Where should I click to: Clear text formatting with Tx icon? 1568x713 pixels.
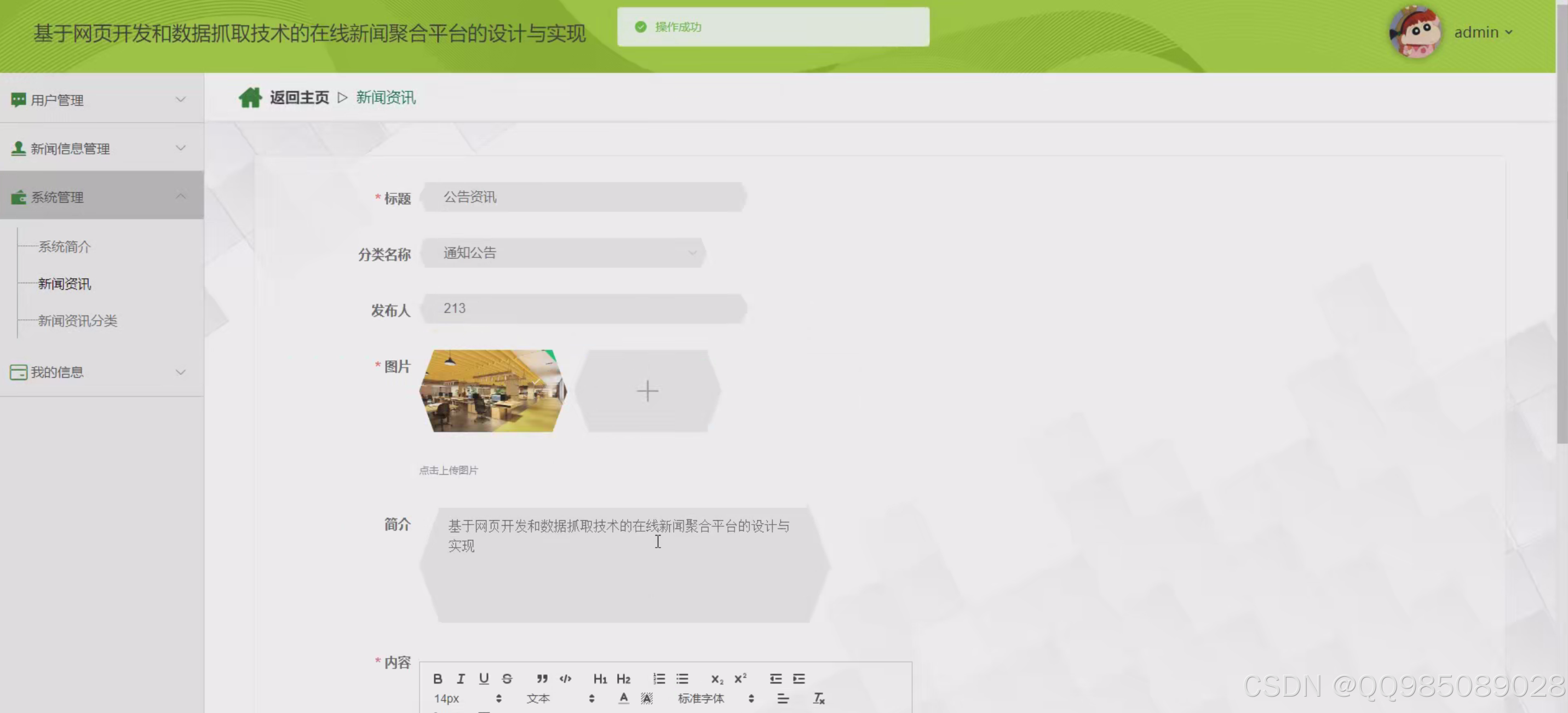tap(820, 699)
